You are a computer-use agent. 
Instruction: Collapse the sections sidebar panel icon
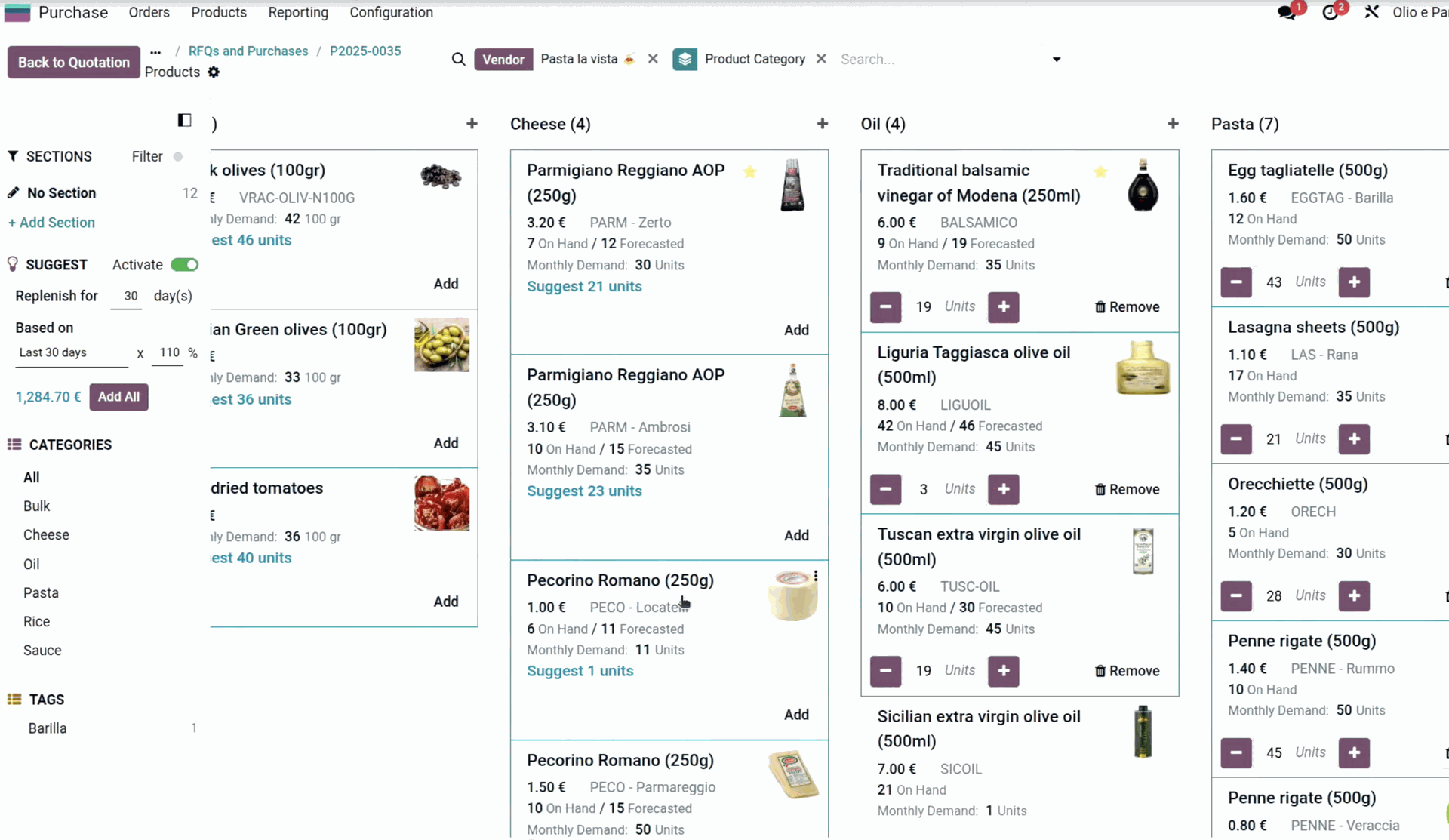click(183, 119)
